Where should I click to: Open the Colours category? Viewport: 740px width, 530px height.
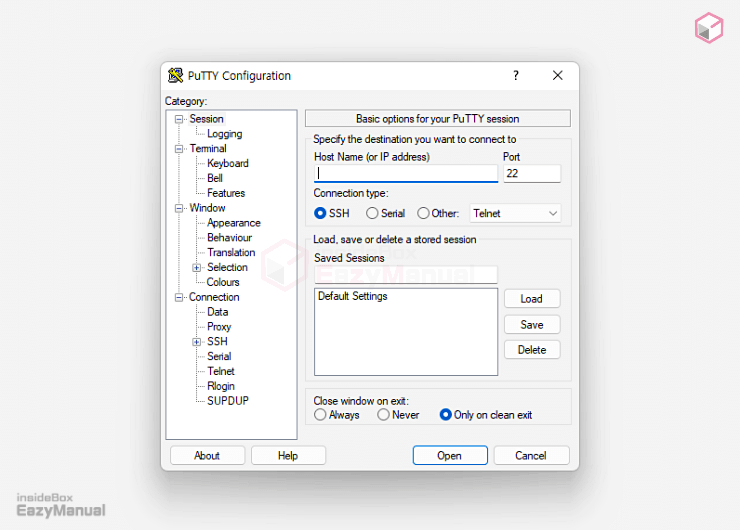point(223,282)
